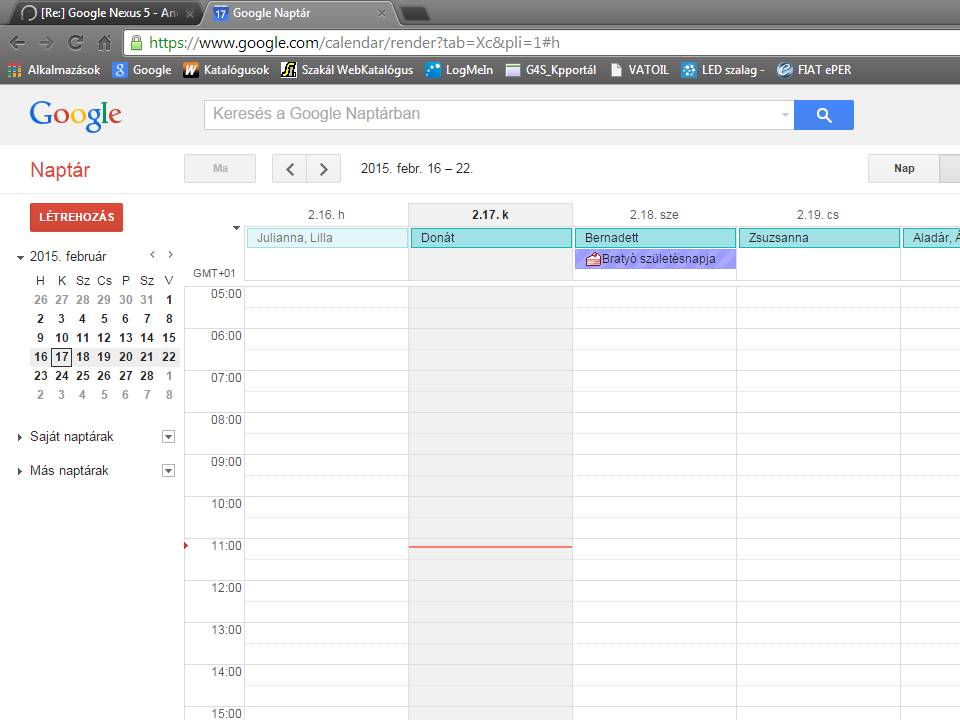
Task: Select day 22 in mini calendar
Action: point(169,357)
